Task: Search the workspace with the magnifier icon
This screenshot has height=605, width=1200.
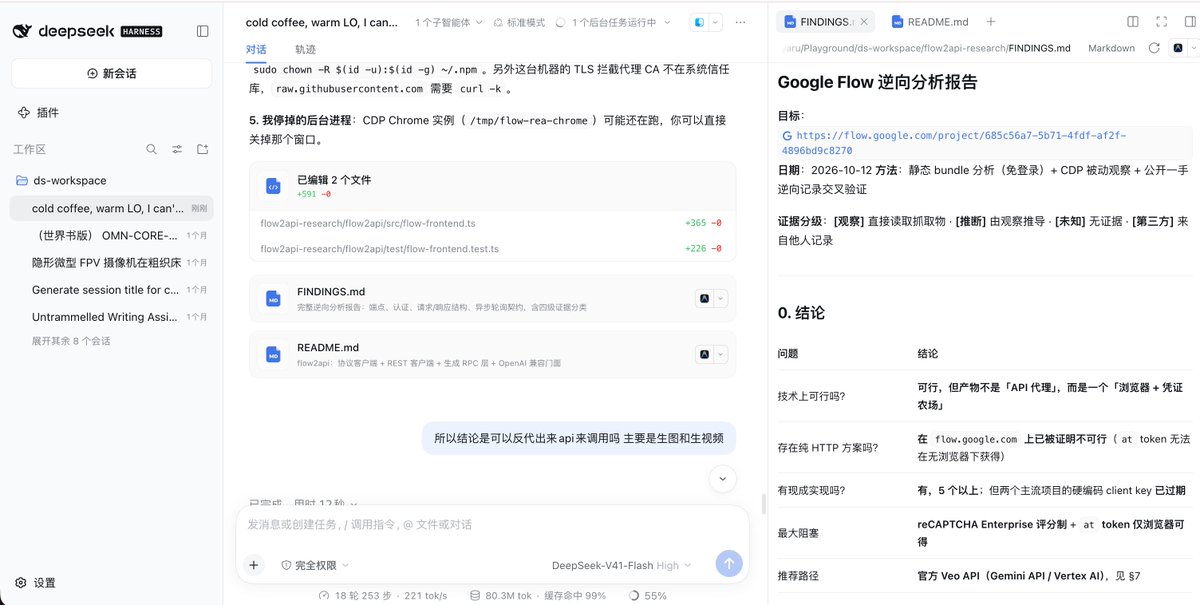Action: tap(151, 149)
